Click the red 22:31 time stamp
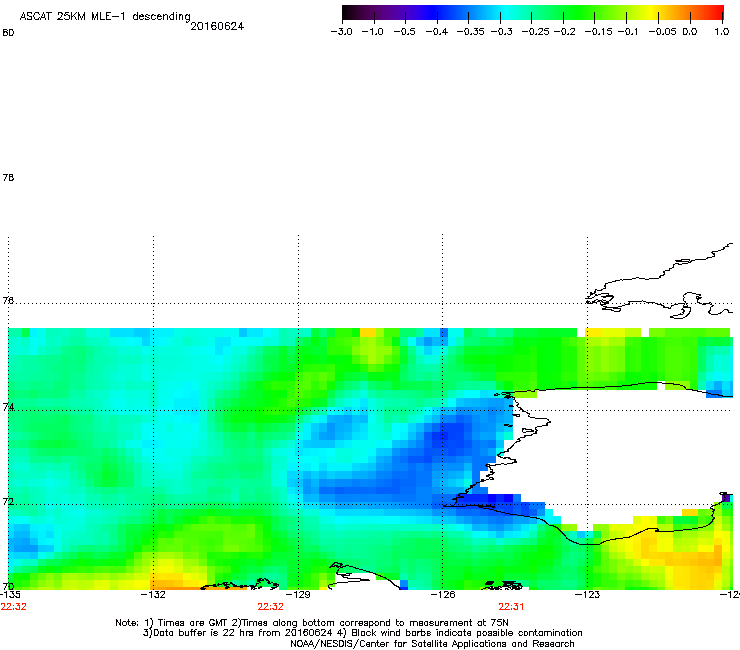This screenshot has width=740, height=650. [511, 607]
